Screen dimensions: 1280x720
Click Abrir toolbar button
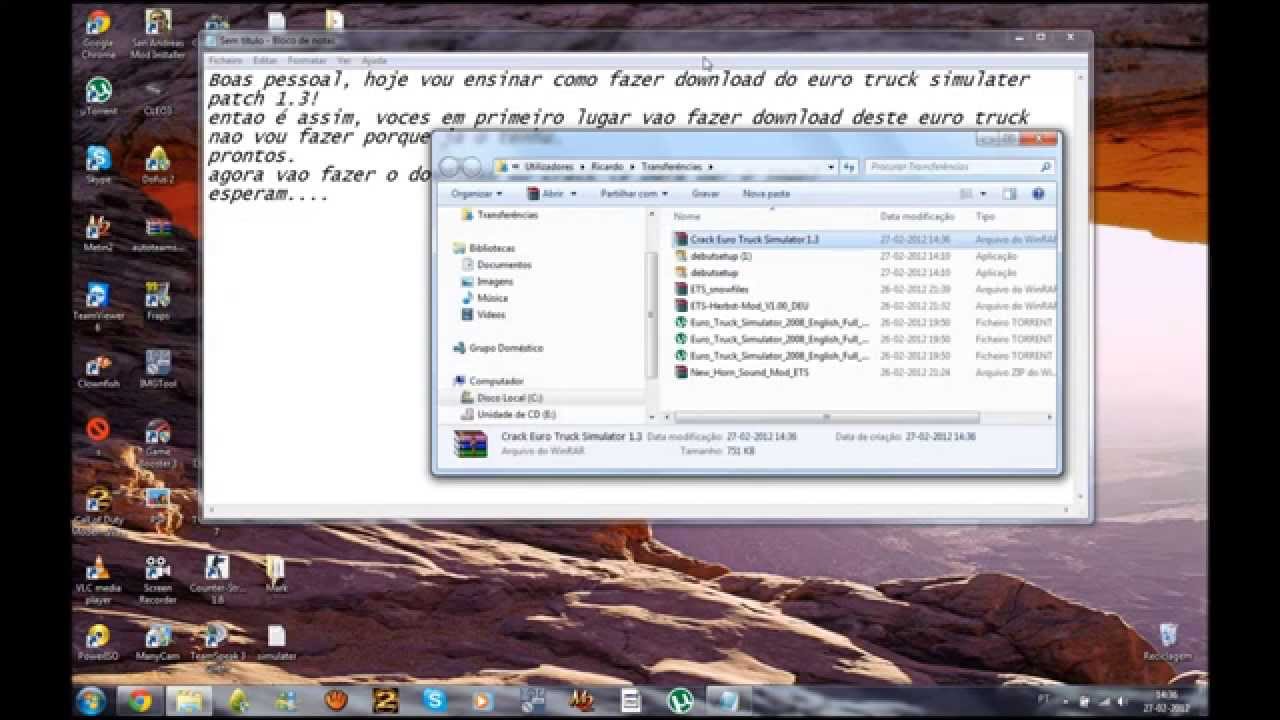click(546, 194)
